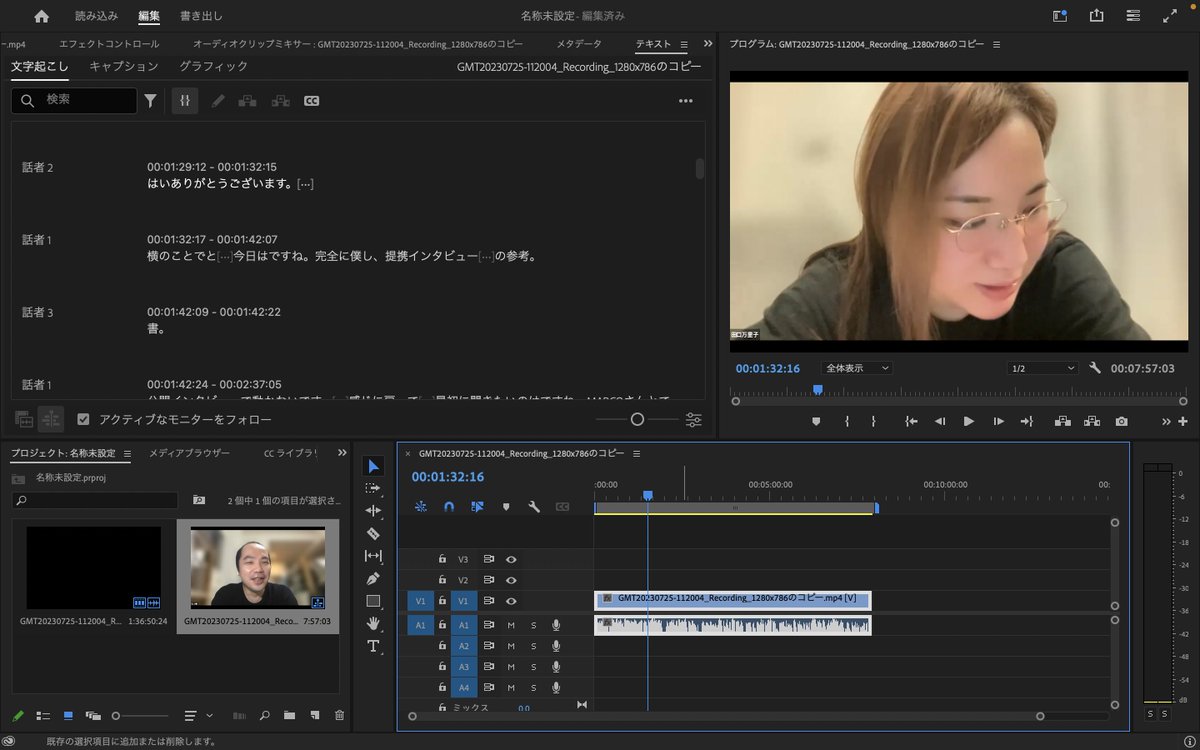Click the filter icon in the transcript panel

click(150, 100)
